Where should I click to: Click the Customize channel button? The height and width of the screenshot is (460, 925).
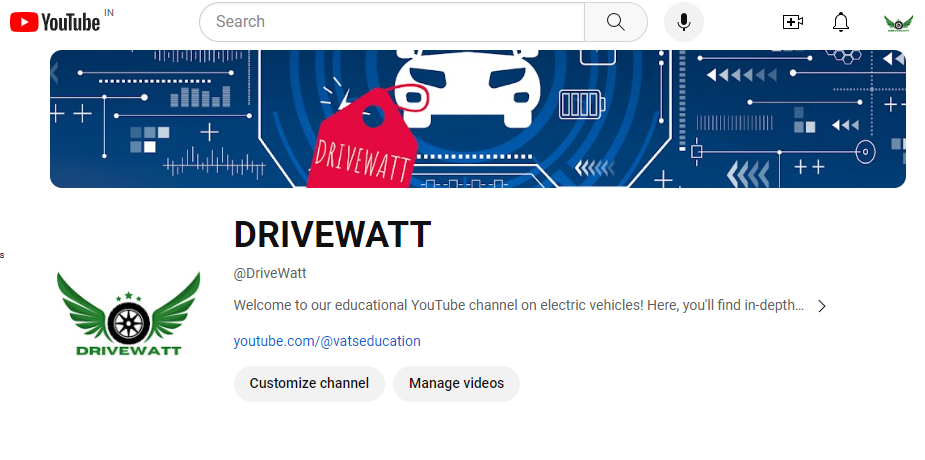coord(309,384)
